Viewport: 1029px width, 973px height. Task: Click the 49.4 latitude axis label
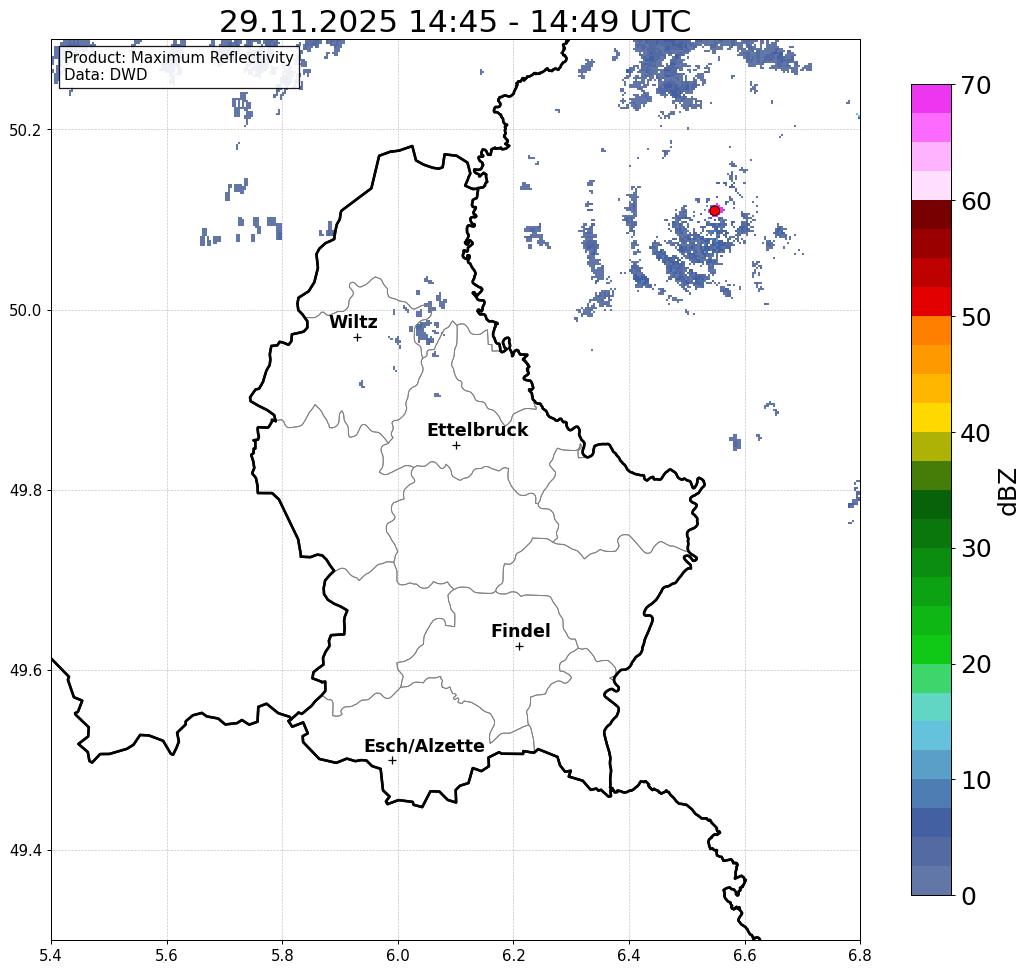25,851
